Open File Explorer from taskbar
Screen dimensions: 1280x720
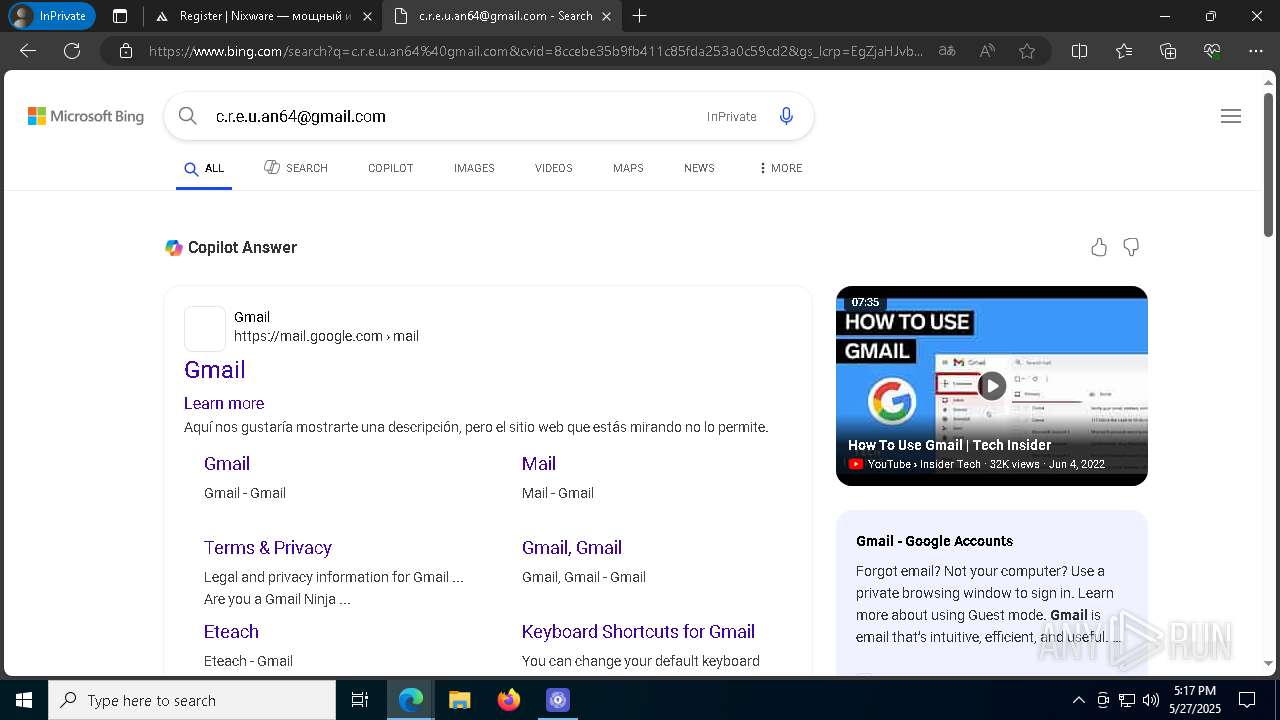pyautogui.click(x=459, y=700)
